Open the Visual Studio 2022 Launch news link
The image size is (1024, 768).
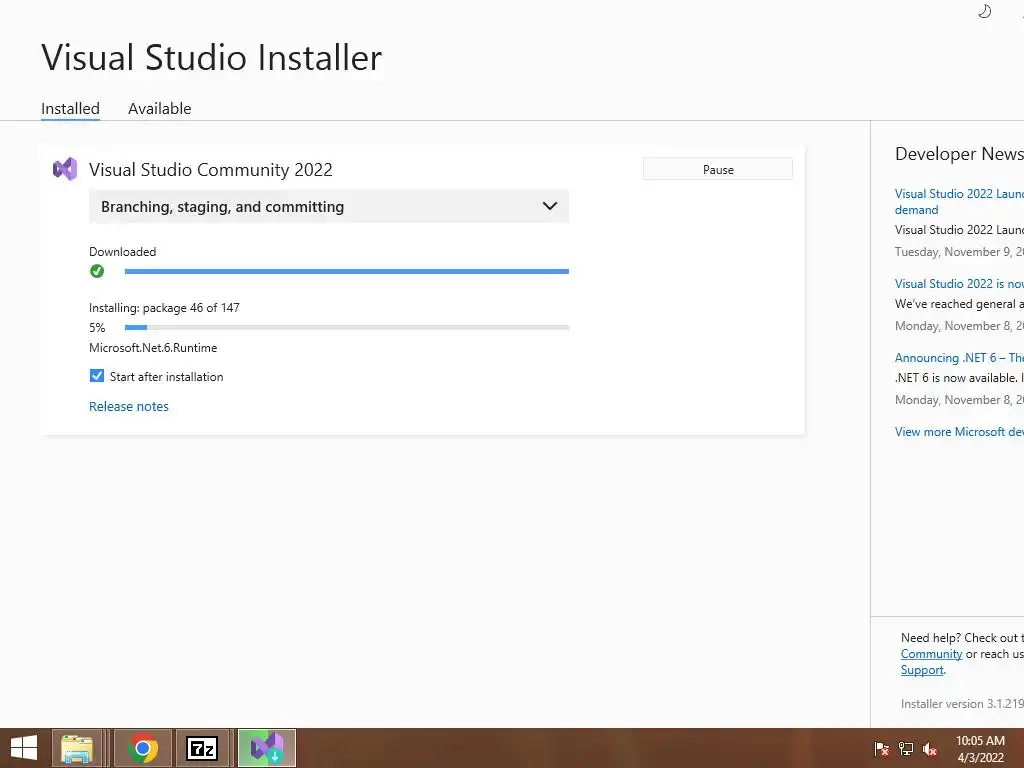point(959,201)
